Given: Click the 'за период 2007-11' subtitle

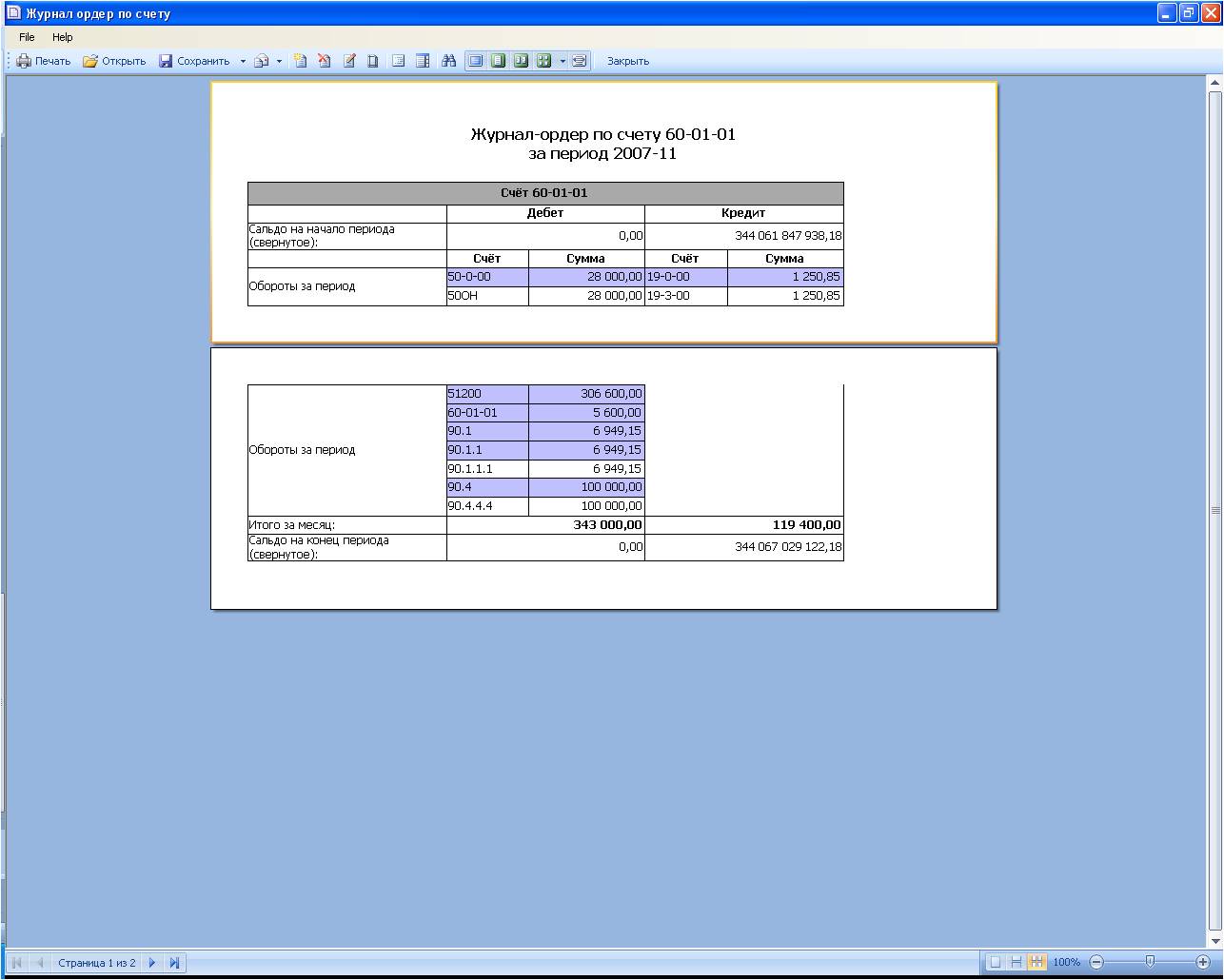Looking at the screenshot, I should [x=603, y=153].
